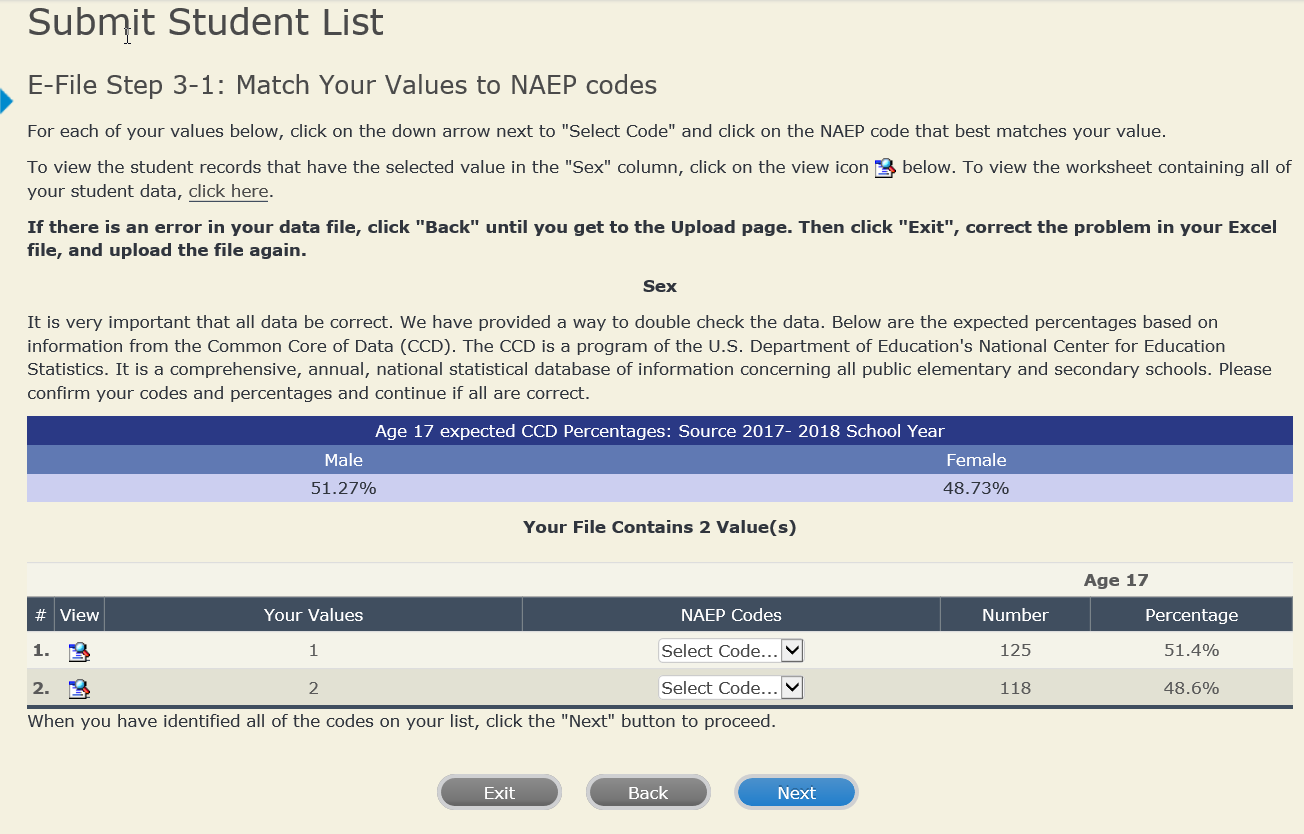Click the "Submit Student List" page heading
Image resolution: width=1304 pixels, height=834 pixels.
206,22
